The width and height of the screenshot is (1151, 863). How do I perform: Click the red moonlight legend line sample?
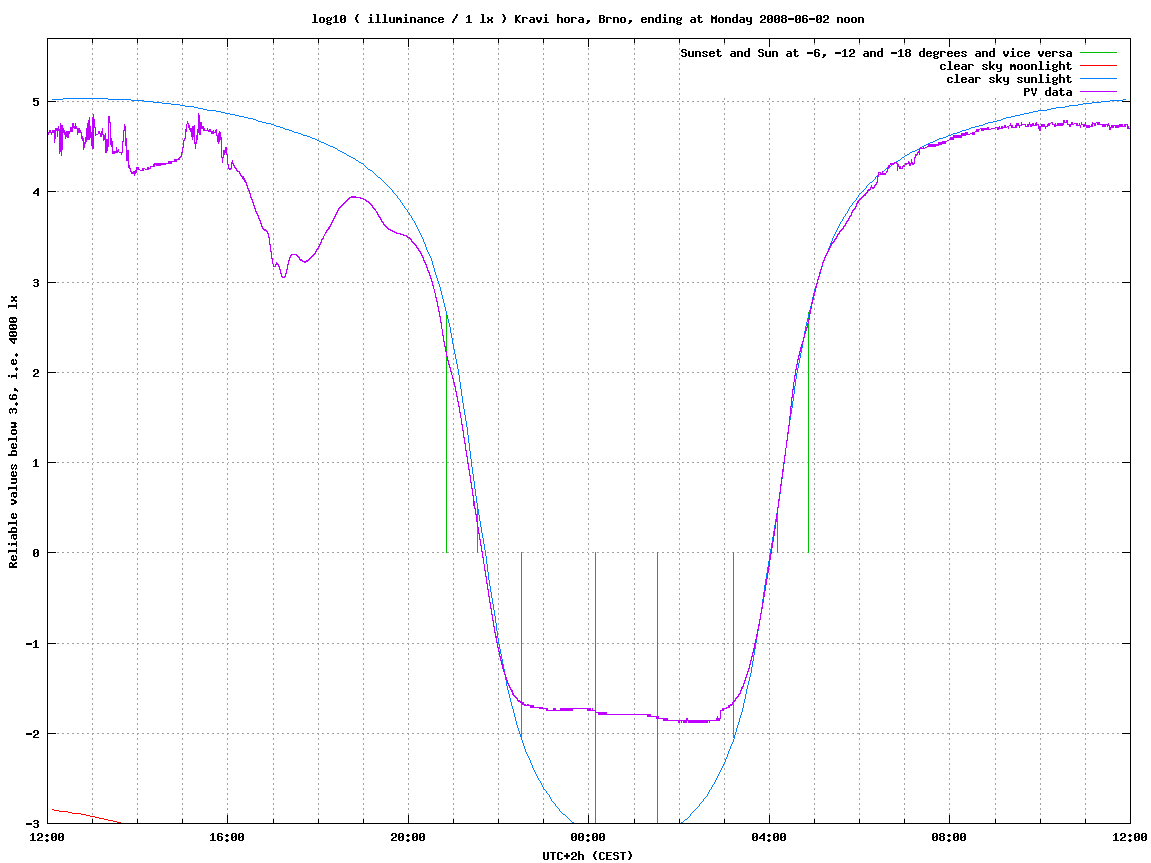pyautogui.click(x=1097, y=66)
